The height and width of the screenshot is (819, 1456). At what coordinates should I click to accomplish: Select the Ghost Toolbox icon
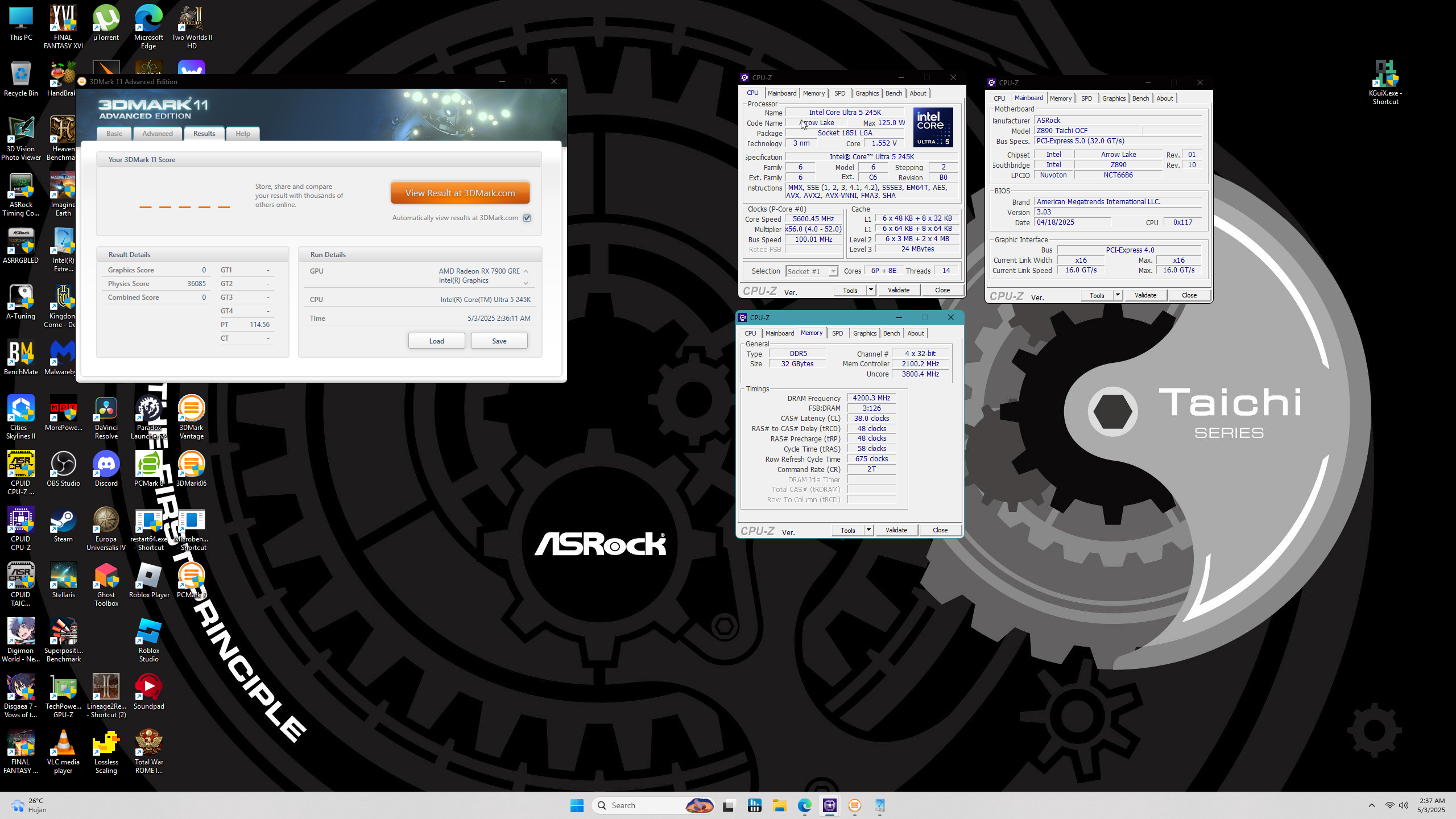pyautogui.click(x=106, y=585)
